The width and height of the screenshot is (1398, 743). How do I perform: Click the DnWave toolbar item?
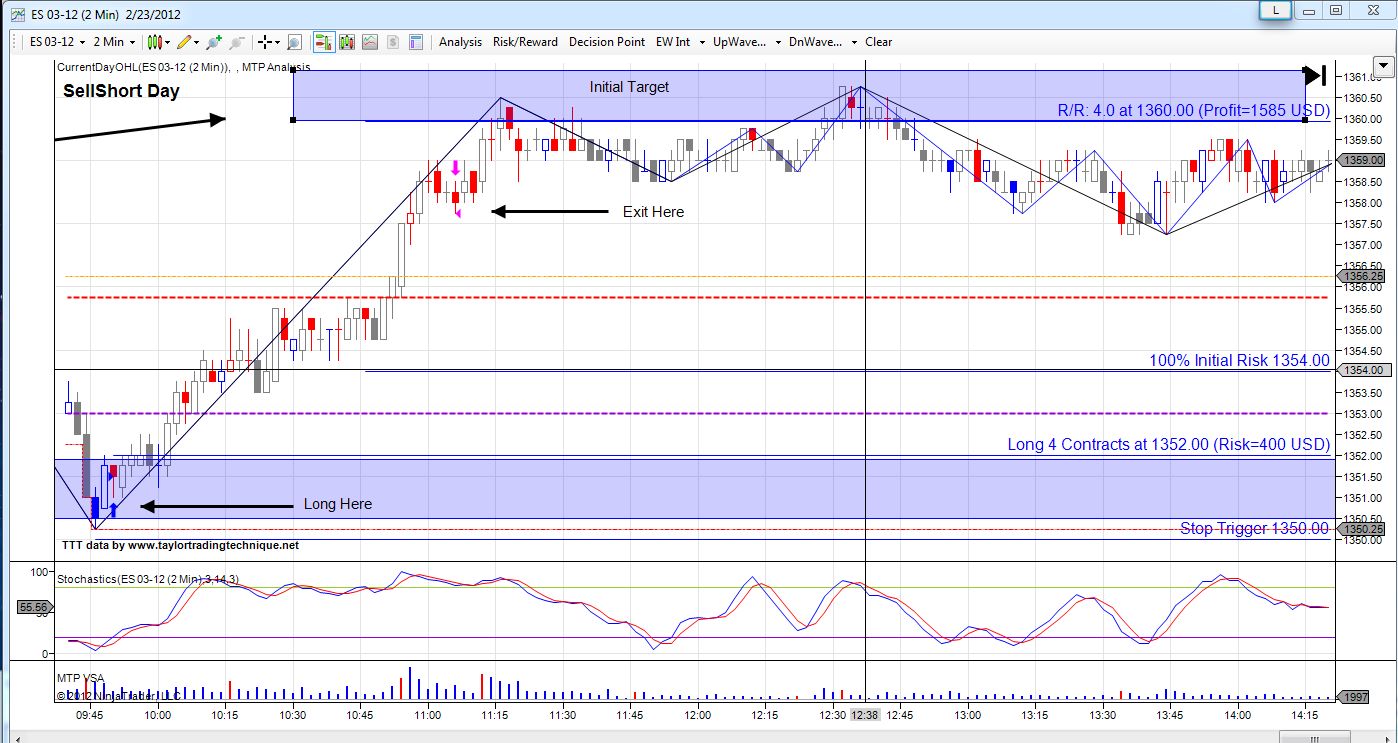click(x=816, y=42)
